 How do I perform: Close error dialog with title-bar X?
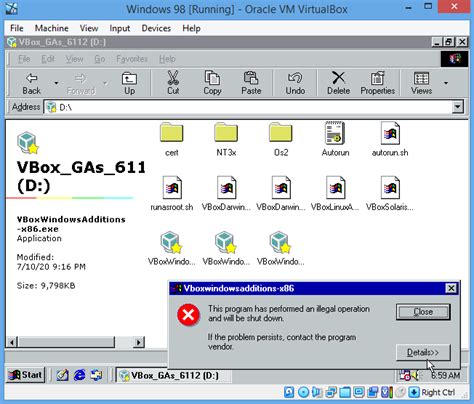click(x=451, y=288)
